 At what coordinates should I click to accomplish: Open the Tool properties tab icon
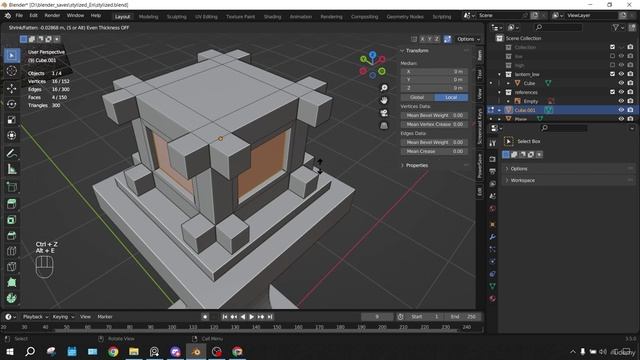[493, 143]
